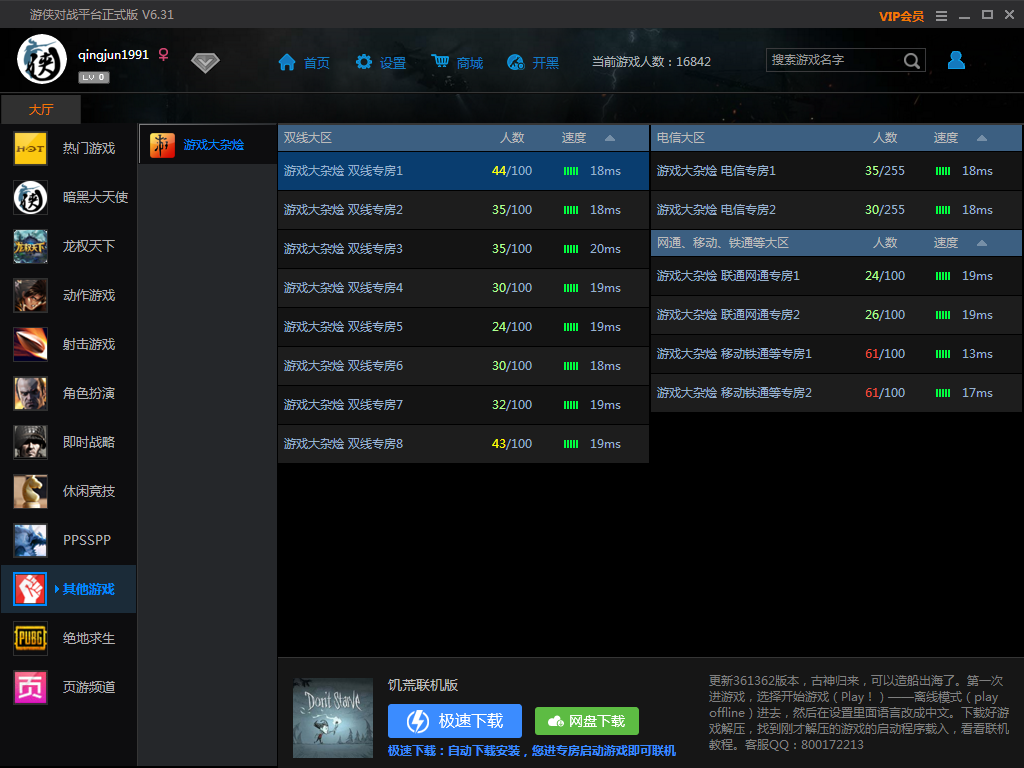Select 热门游戏 HOT icon
Viewport: 1024px width, 768px height.
31,148
